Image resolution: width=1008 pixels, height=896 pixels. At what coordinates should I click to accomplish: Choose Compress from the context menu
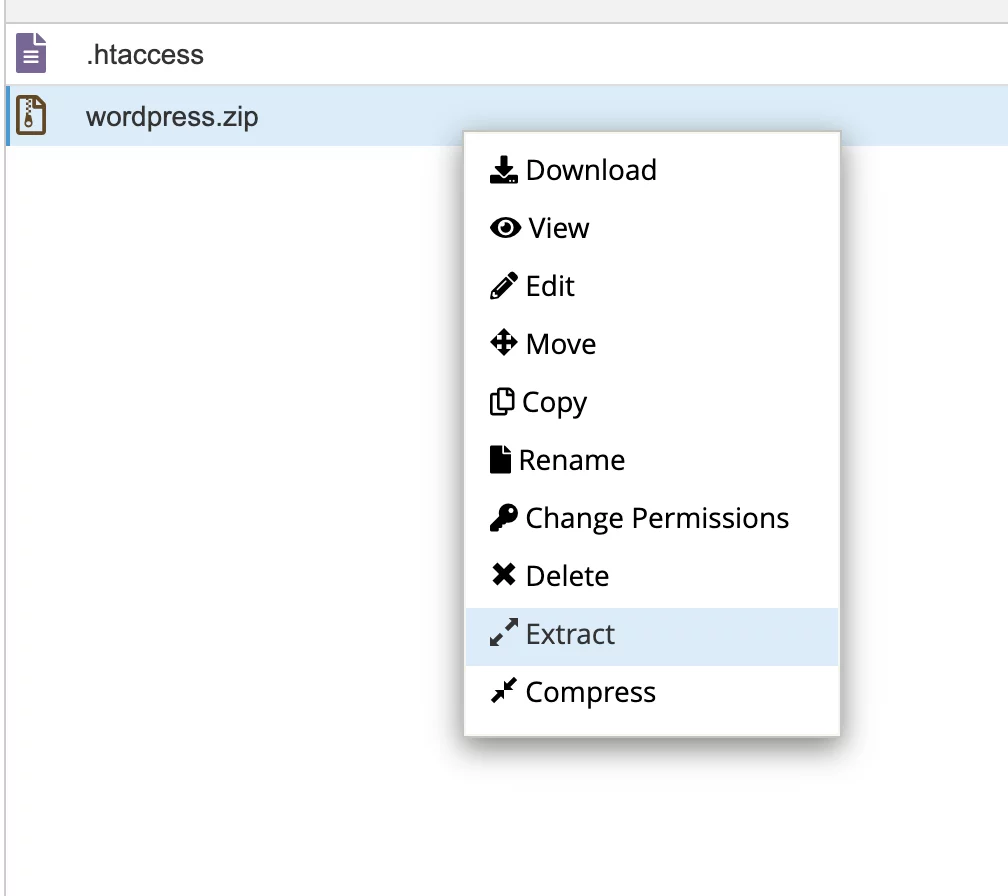tap(652, 692)
